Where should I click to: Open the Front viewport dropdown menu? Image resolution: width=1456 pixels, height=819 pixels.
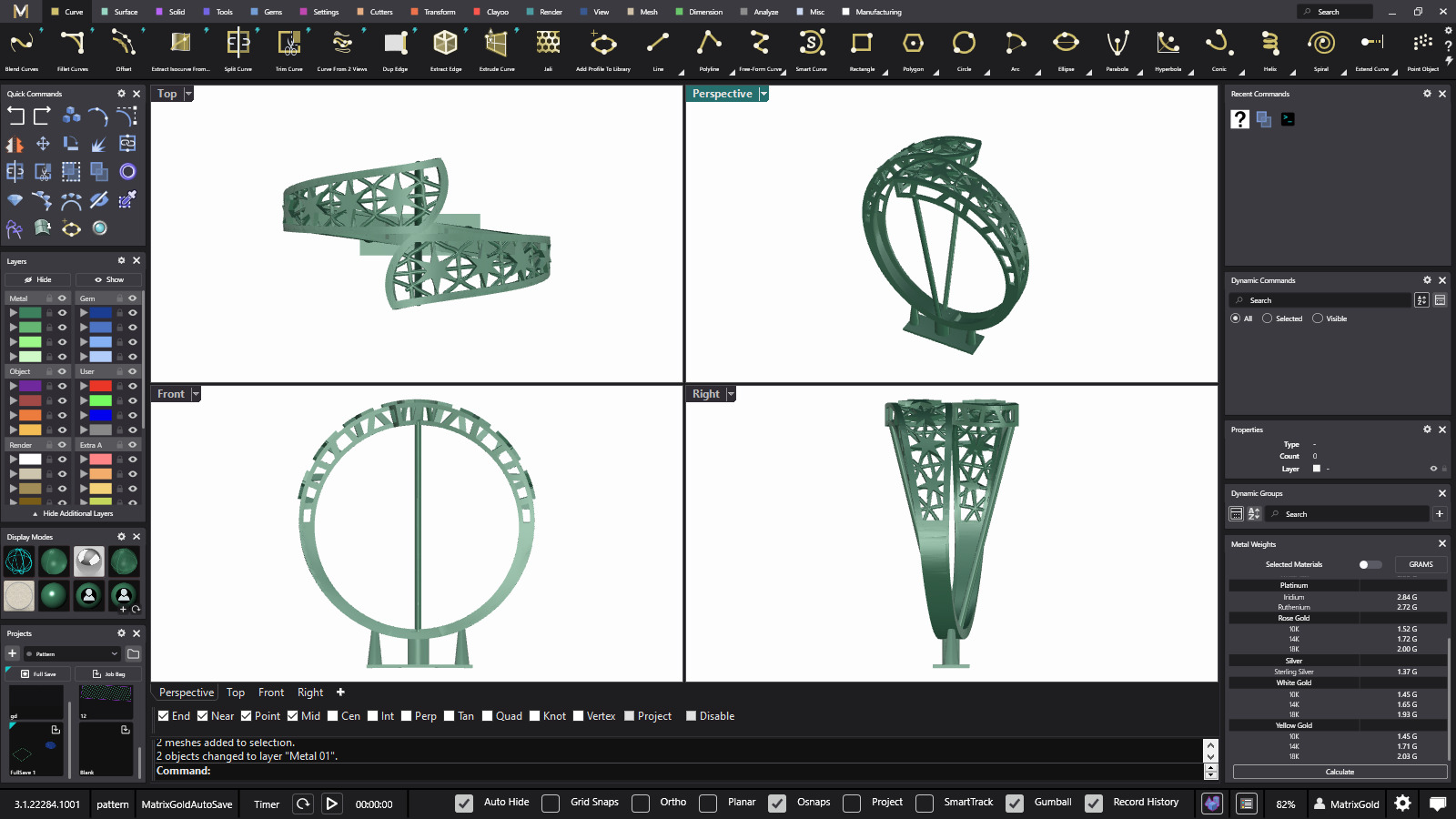tap(195, 394)
